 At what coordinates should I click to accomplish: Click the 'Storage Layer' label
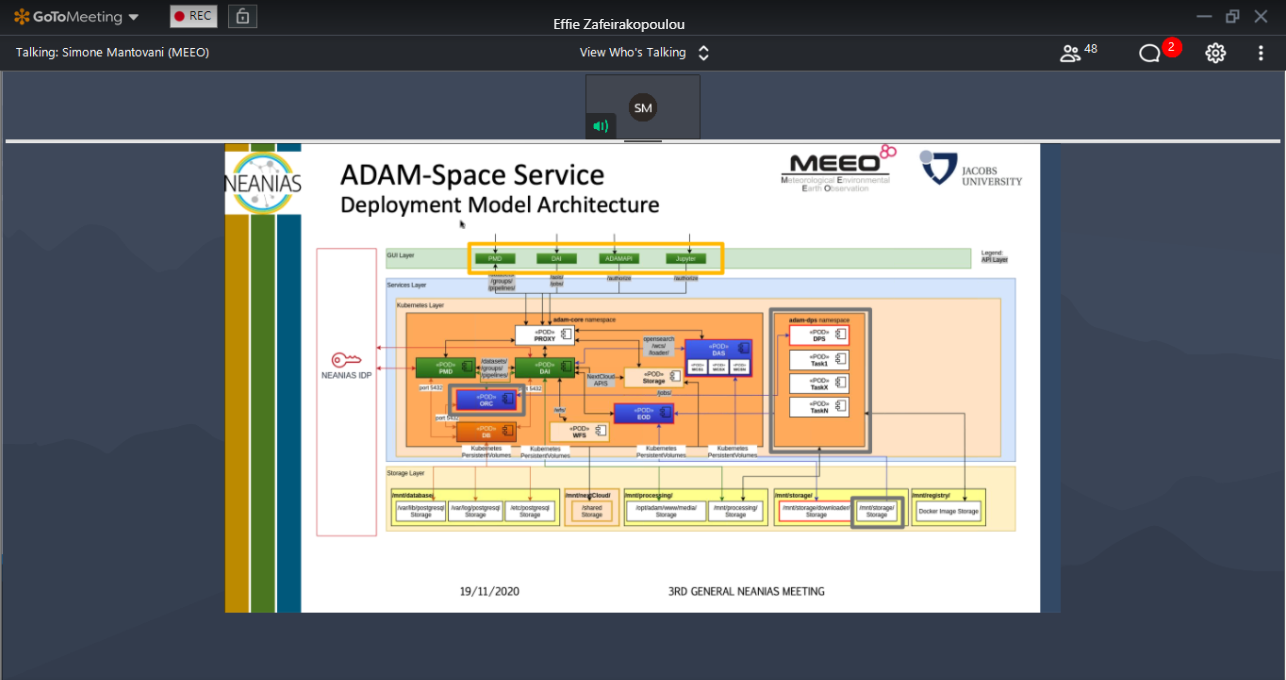(x=405, y=472)
